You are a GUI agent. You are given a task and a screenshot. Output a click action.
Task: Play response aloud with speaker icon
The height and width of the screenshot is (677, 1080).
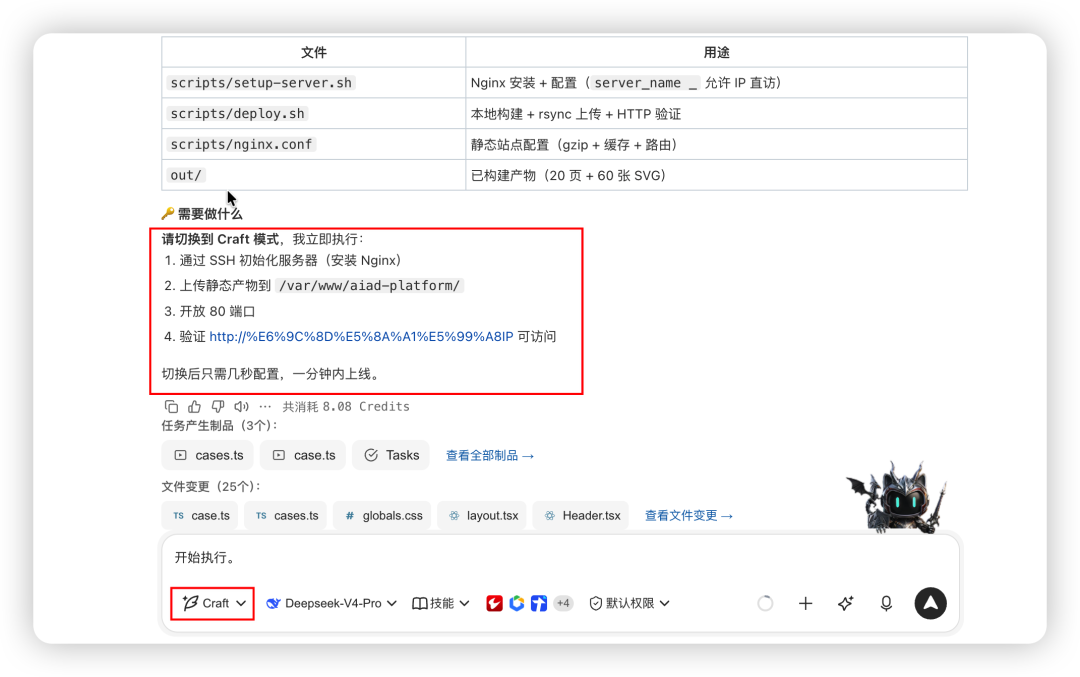(241, 406)
